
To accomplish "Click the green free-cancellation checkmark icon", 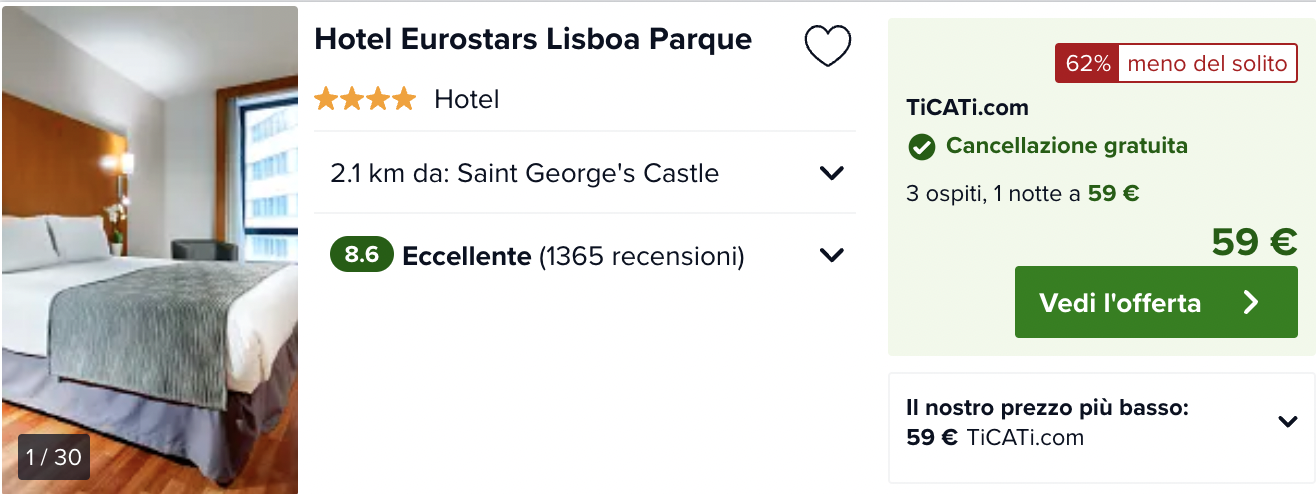I will (921, 147).
